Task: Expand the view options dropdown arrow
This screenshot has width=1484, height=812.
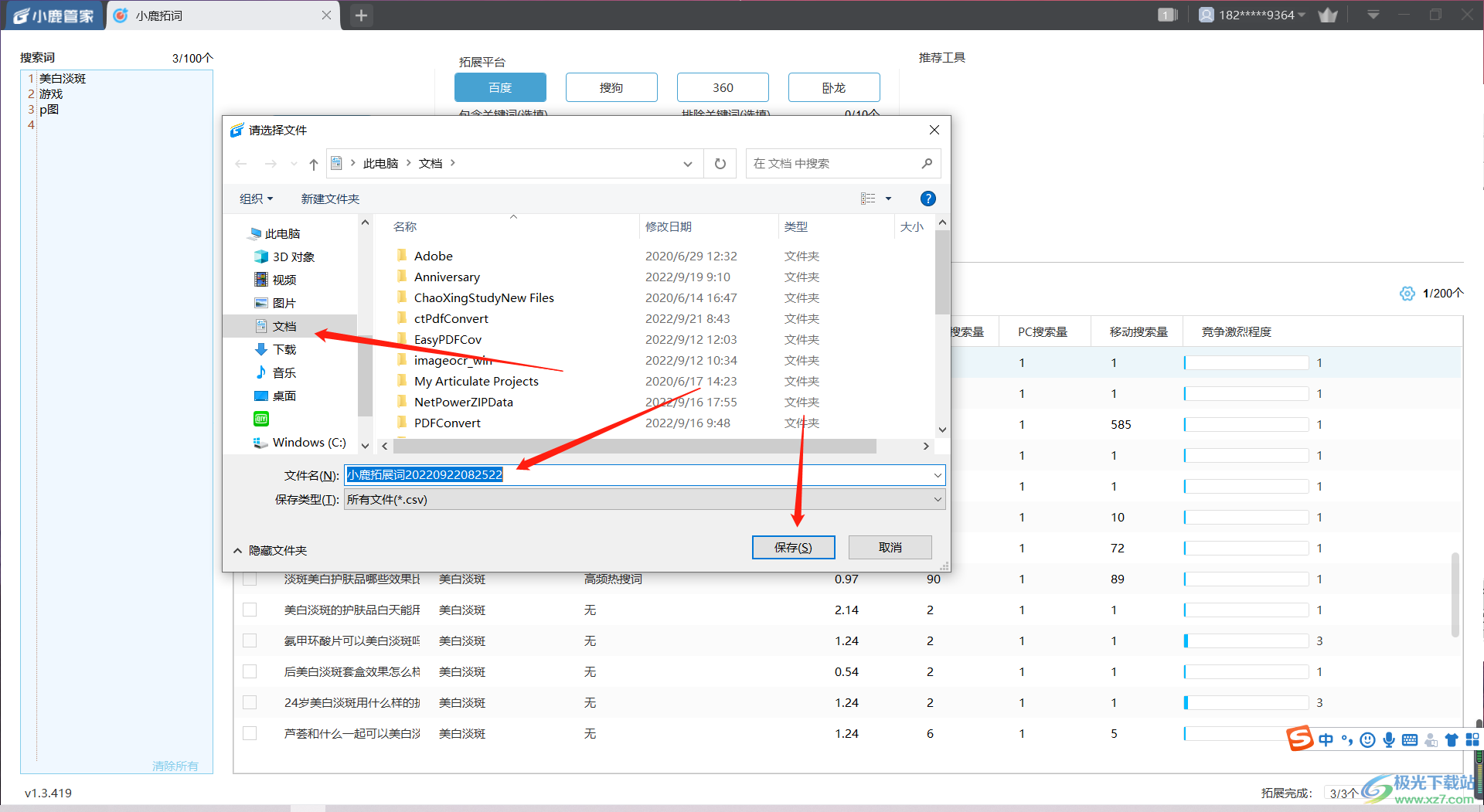Action: (x=888, y=199)
